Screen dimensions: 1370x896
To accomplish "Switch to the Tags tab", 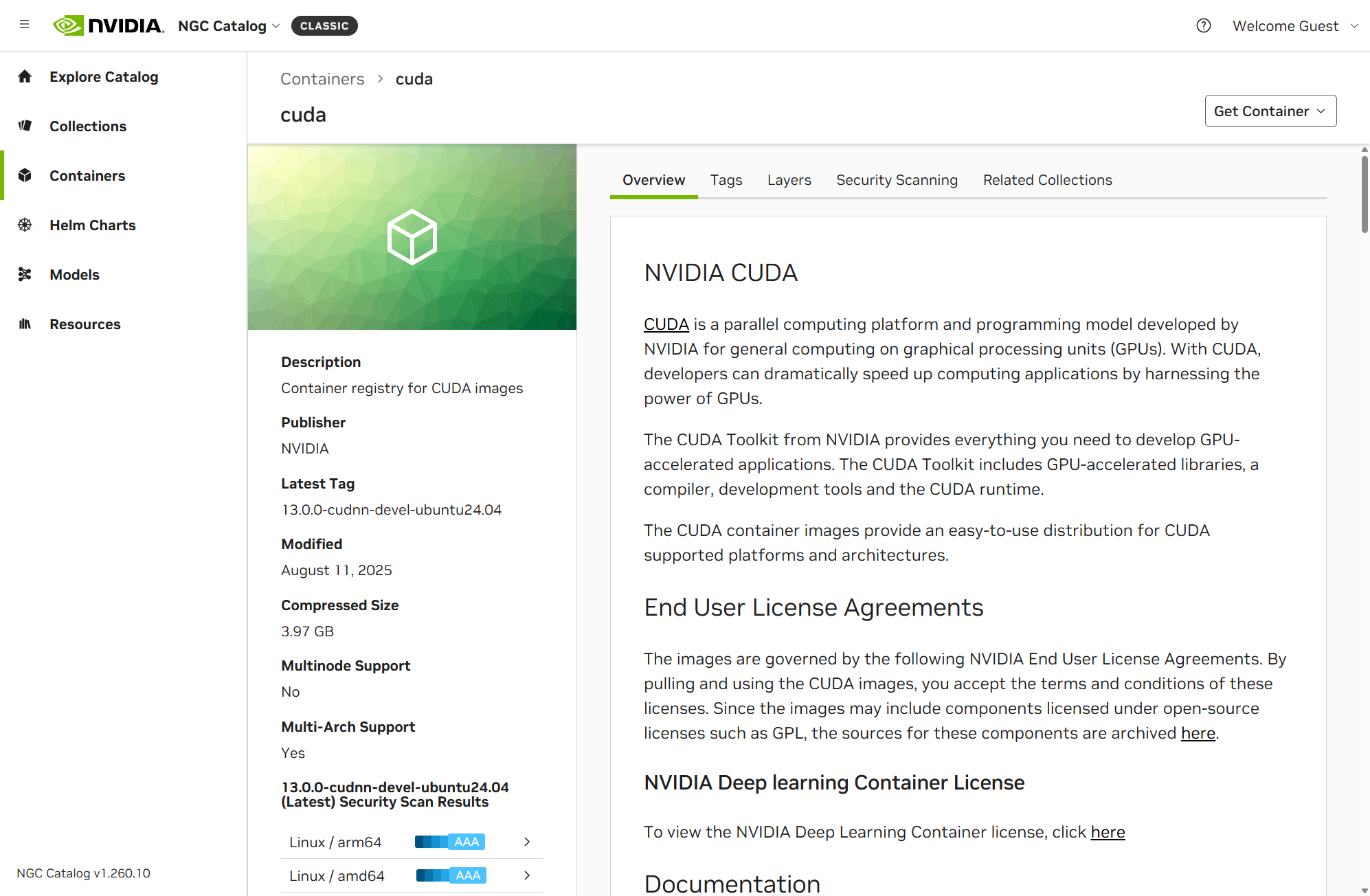I will (726, 180).
